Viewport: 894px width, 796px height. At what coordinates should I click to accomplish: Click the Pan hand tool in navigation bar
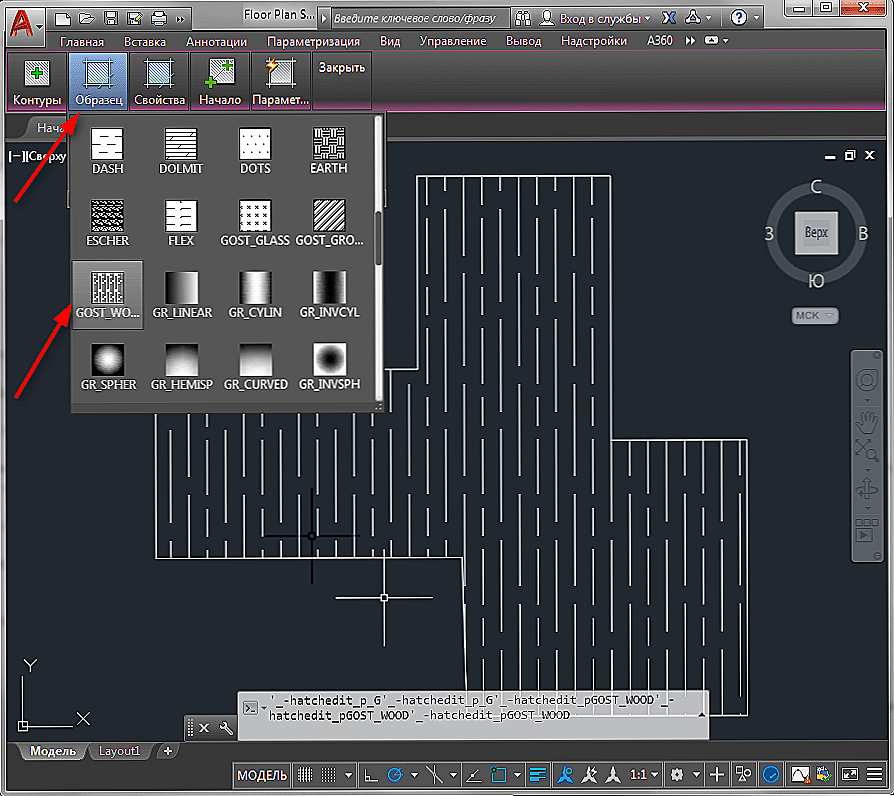pos(867,423)
